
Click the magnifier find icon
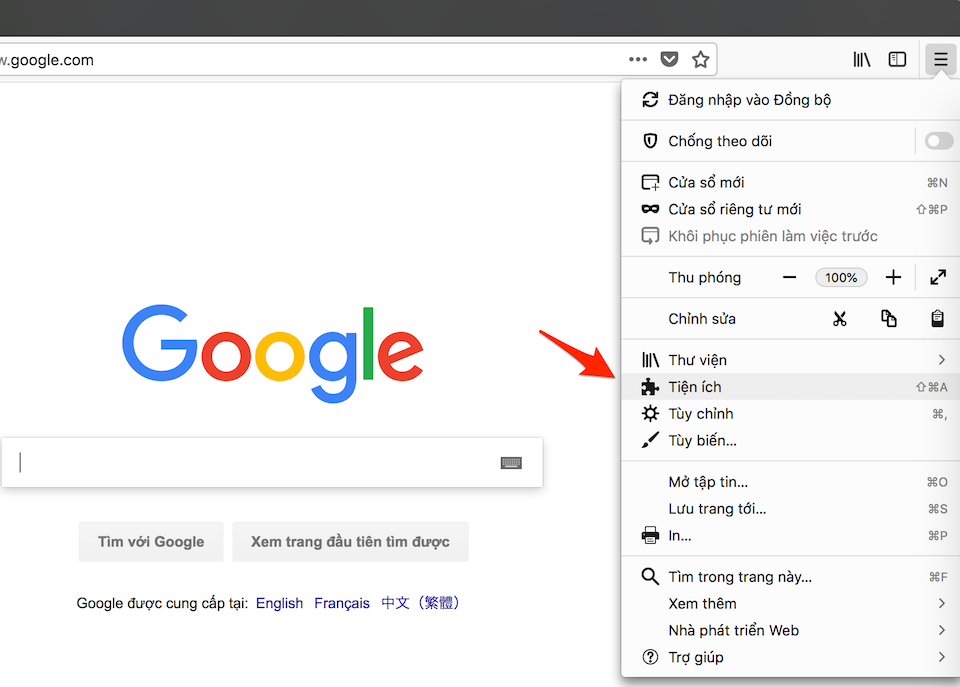pos(650,577)
